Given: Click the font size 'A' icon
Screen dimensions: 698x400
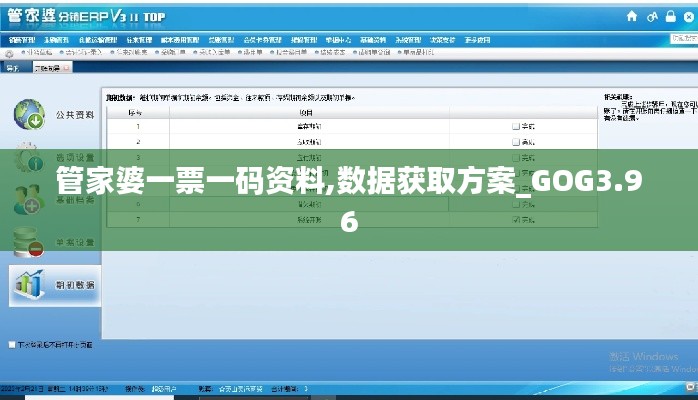Looking at the screenshot, I should [x=652, y=17].
